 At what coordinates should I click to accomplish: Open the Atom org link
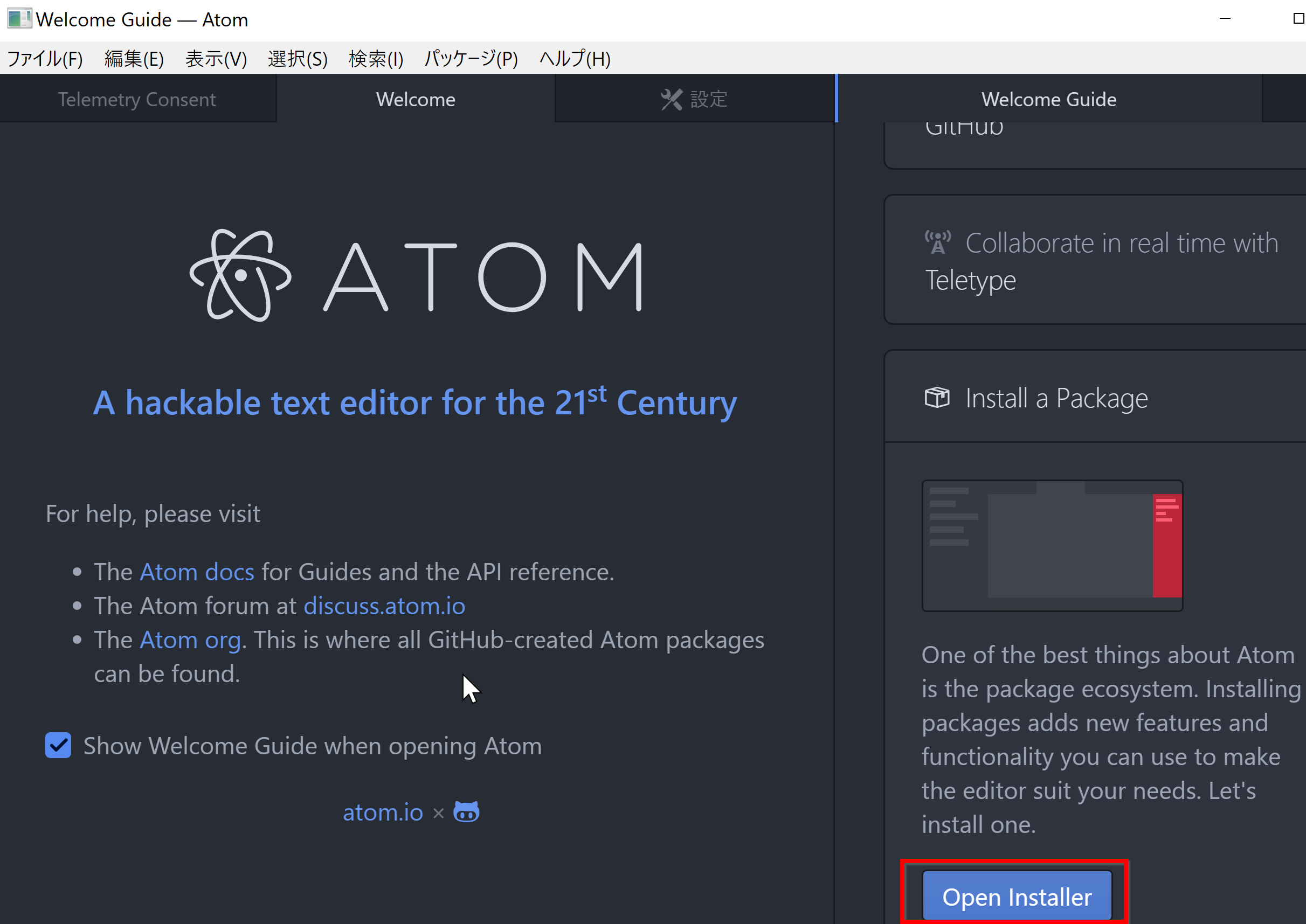click(191, 640)
